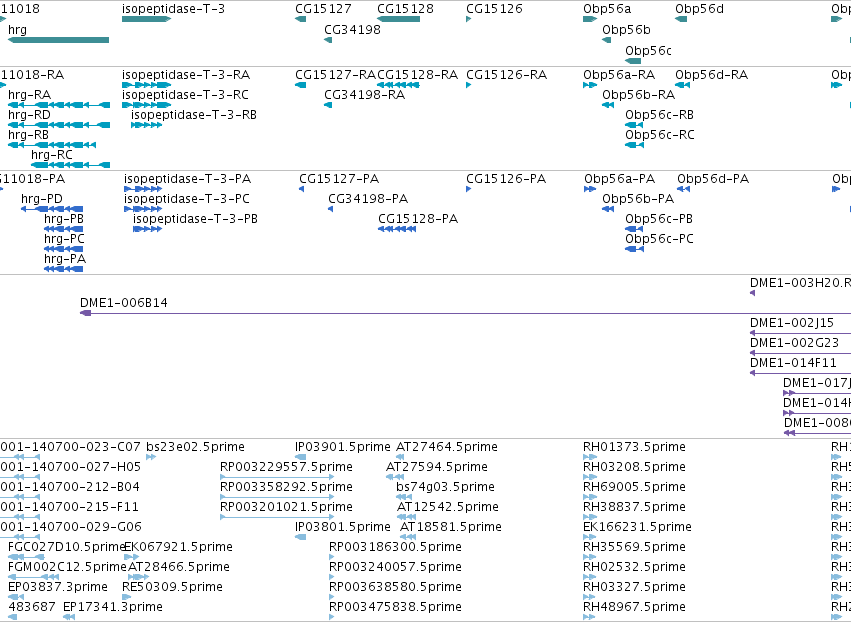Click the RH69005.5prime EST

point(590,497)
